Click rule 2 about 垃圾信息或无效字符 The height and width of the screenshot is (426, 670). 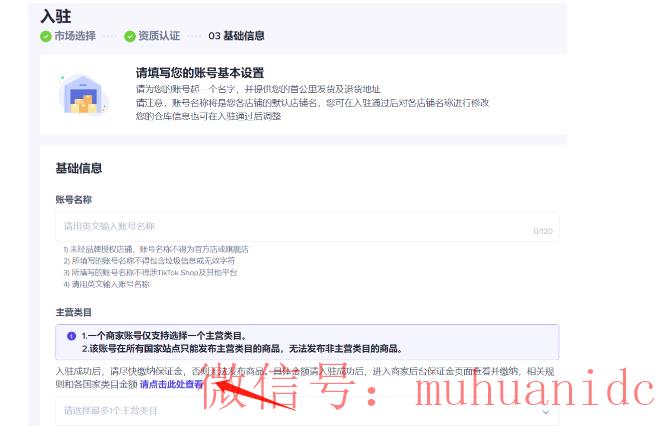(x=149, y=261)
